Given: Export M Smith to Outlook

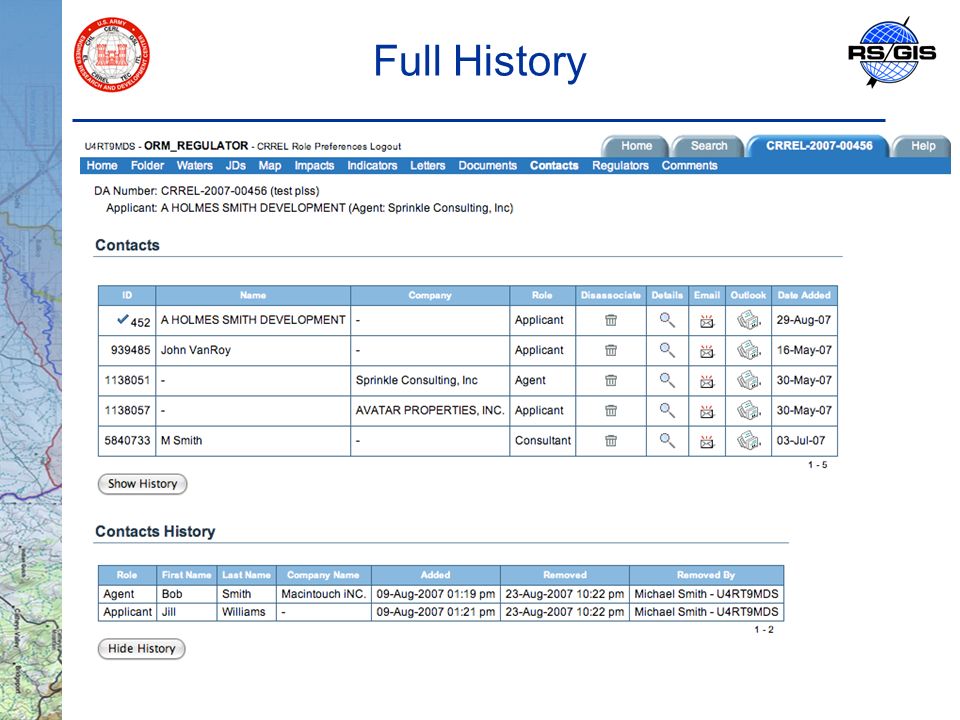Looking at the screenshot, I should point(748,440).
